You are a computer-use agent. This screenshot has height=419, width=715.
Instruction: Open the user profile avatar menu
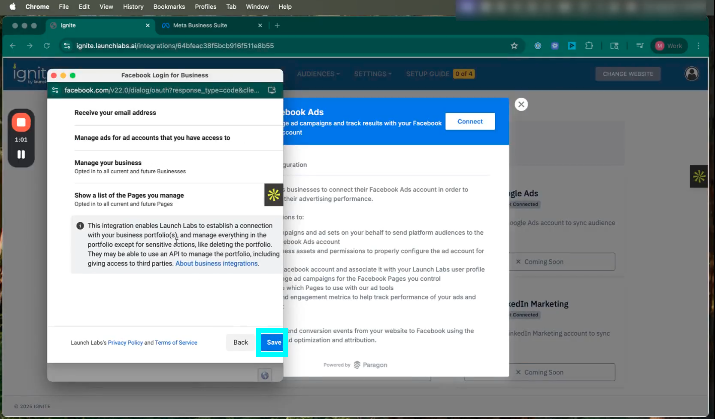pyautogui.click(x=691, y=74)
